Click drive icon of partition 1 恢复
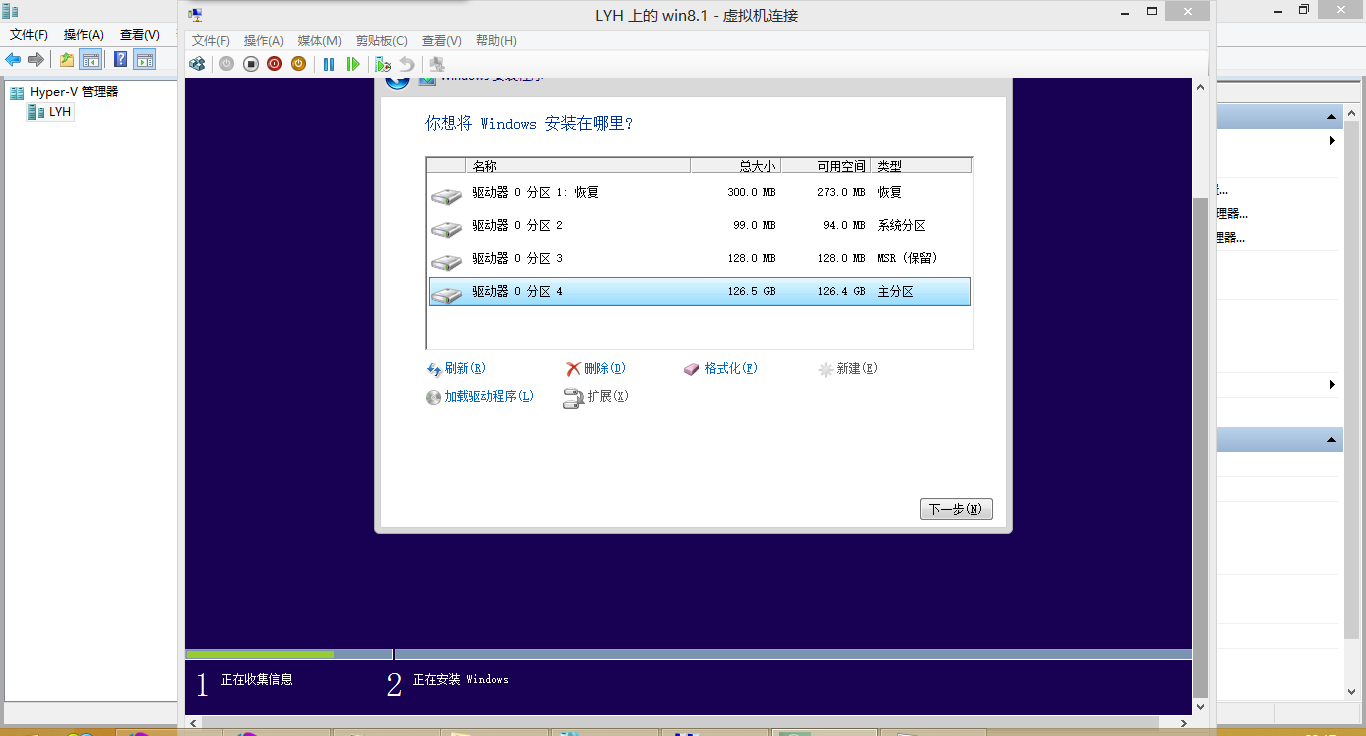Screen dimensions: 1366x736 [446, 196]
